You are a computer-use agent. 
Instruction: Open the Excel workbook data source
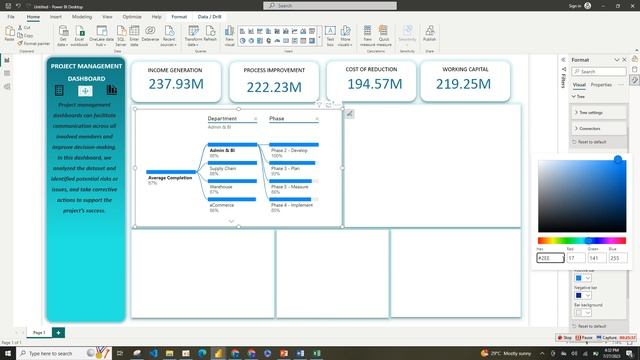point(80,36)
